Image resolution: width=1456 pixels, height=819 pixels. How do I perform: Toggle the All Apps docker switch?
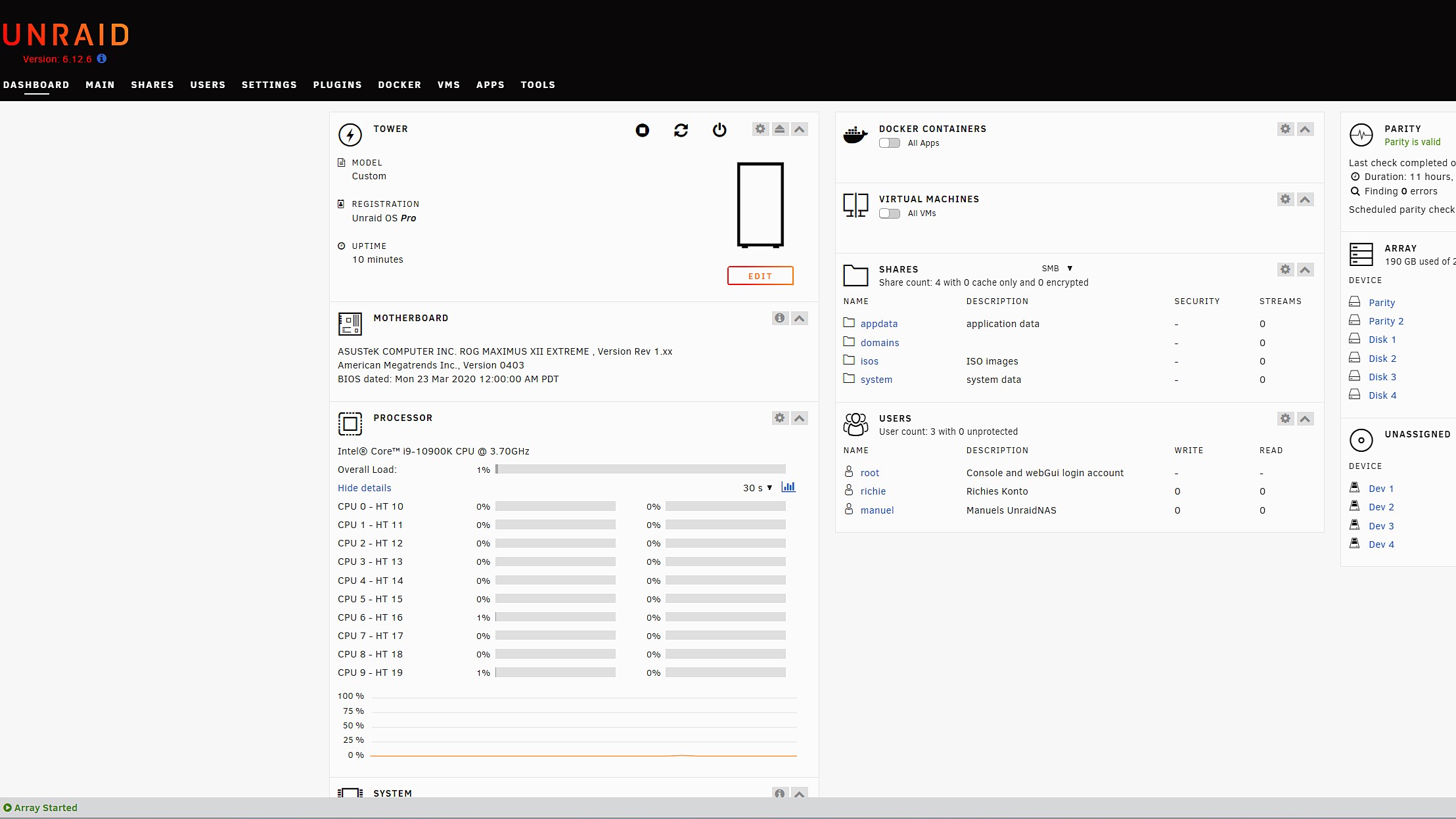pos(890,143)
